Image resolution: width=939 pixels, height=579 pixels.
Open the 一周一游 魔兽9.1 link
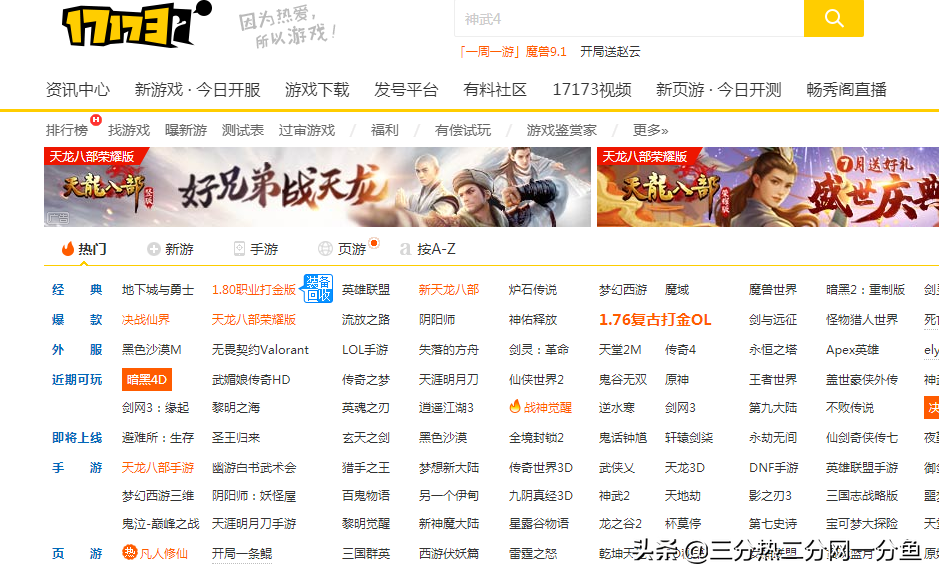[512, 51]
